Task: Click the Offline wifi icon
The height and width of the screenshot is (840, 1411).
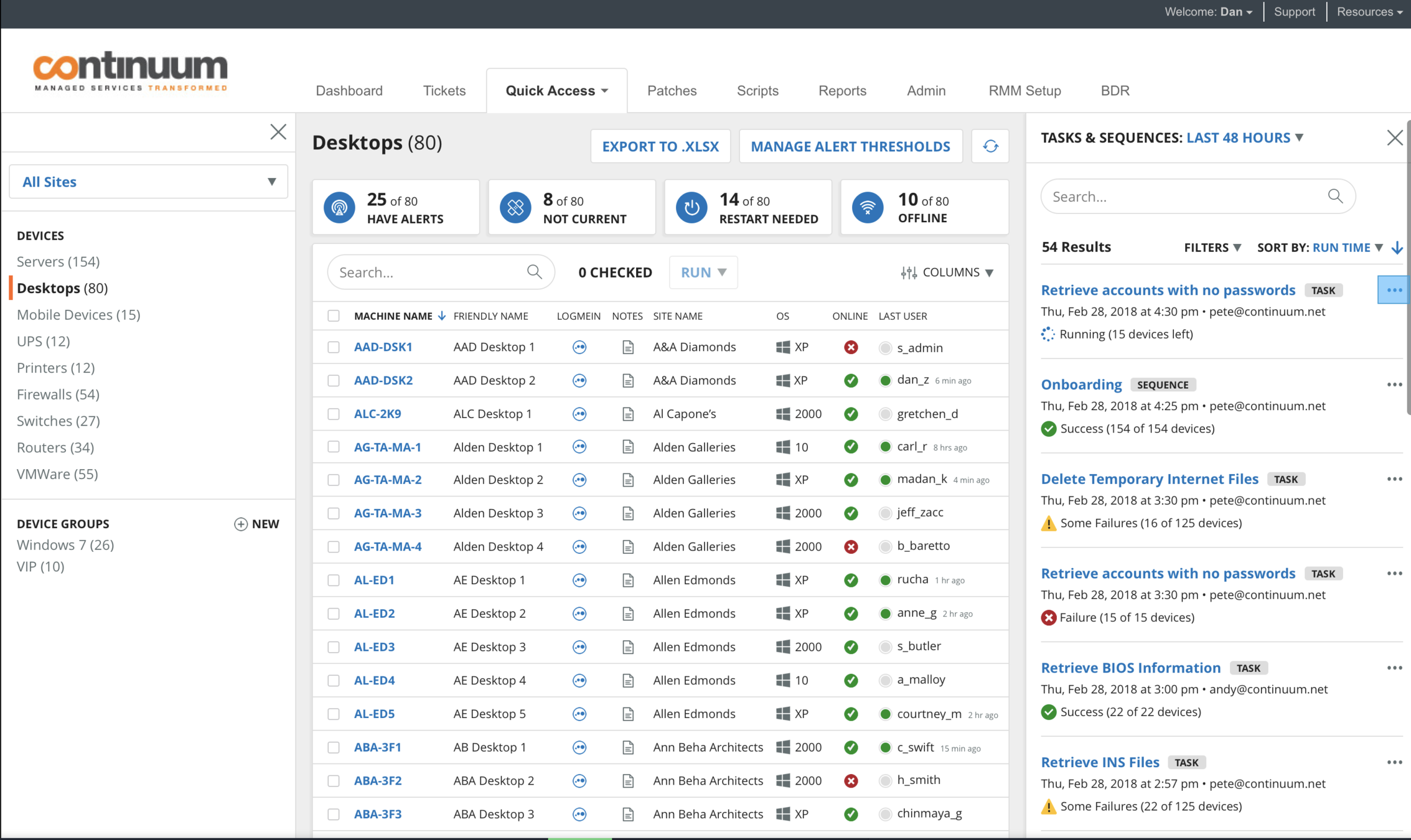Action: [868, 207]
